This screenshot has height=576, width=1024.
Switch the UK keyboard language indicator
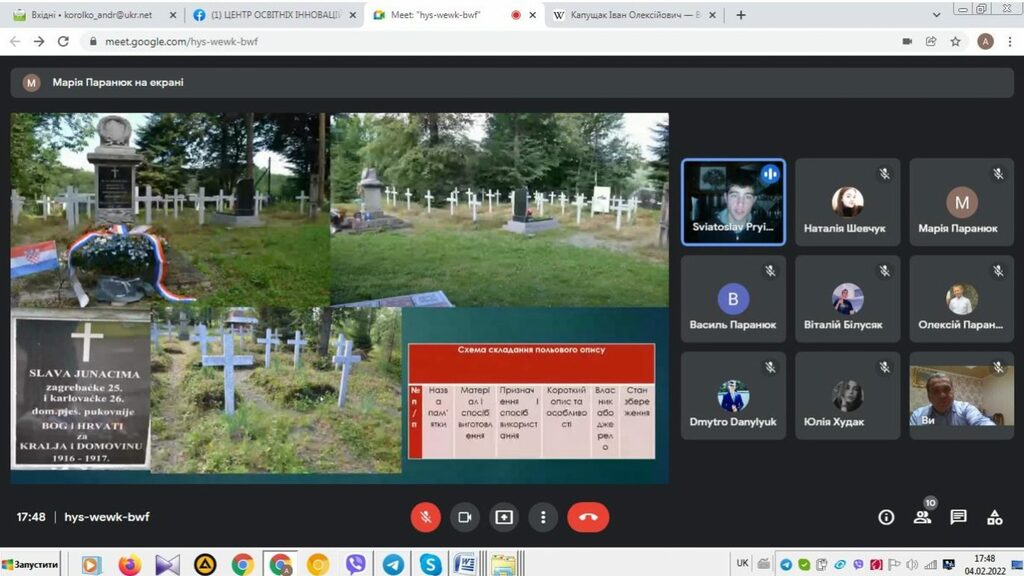pyautogui.click(x=742, y=563)
